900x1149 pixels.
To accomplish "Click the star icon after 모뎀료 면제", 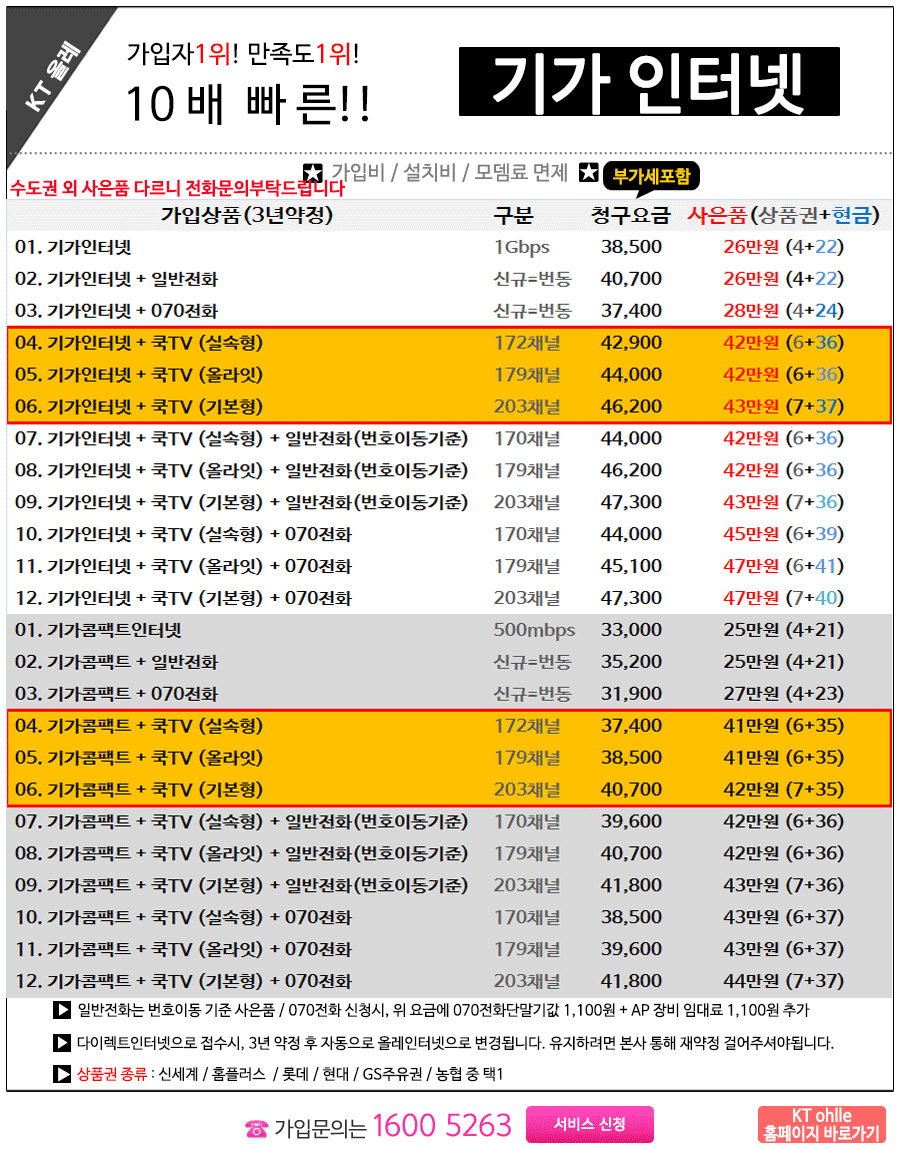I will [x=589, y=172].
